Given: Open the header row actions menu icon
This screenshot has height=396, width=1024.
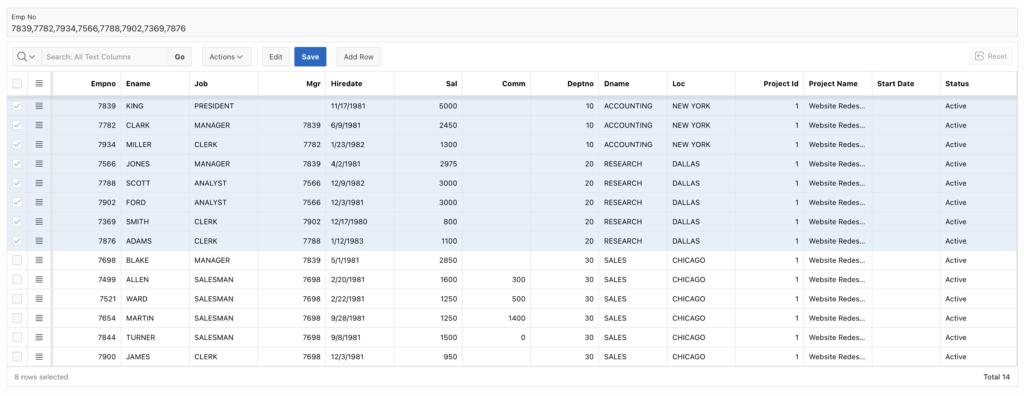Looking at the screenshot, I should point(39,84).
